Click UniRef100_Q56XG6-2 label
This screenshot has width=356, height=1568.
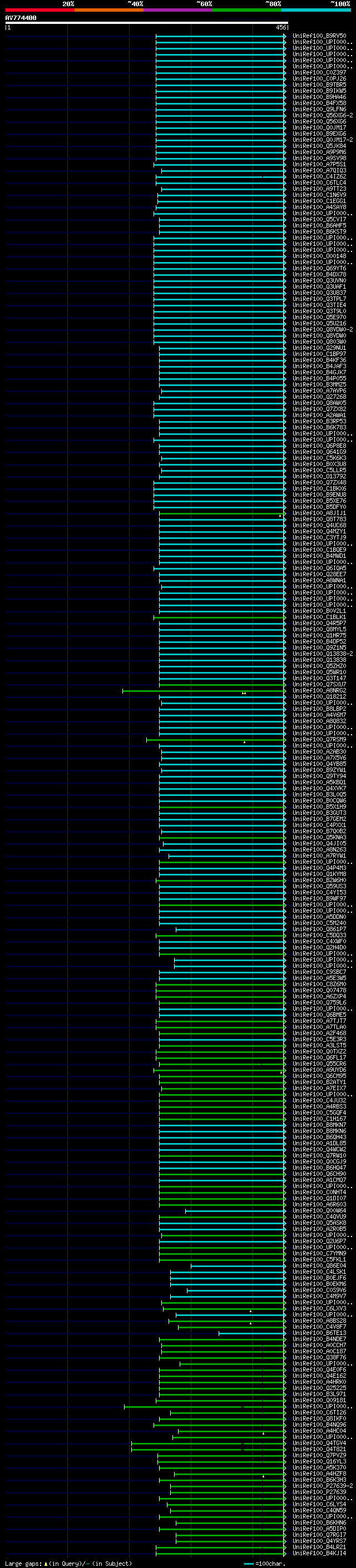[323, 115]
